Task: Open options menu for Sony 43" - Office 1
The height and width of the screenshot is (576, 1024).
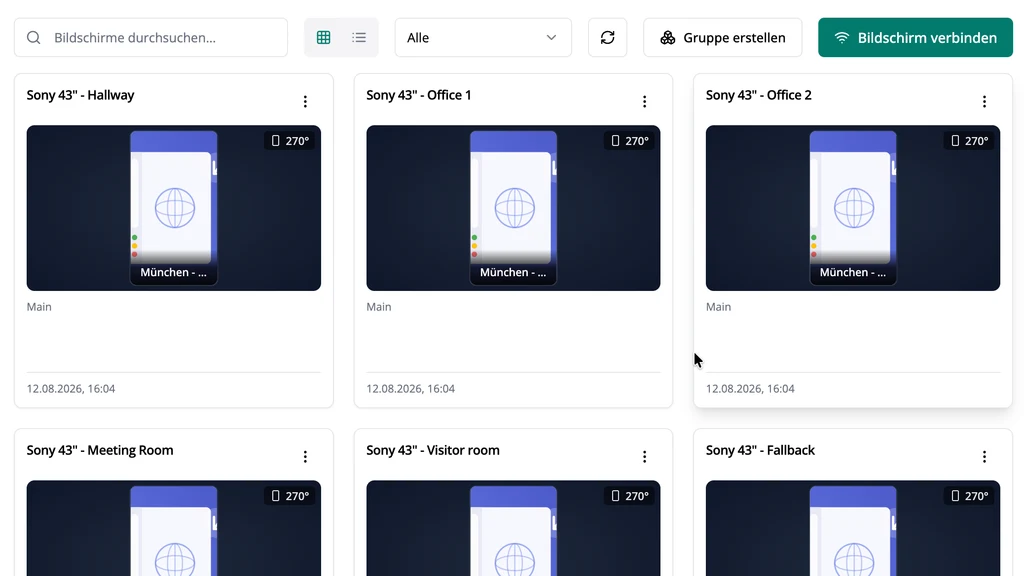Action: click(x=645, y=101)
